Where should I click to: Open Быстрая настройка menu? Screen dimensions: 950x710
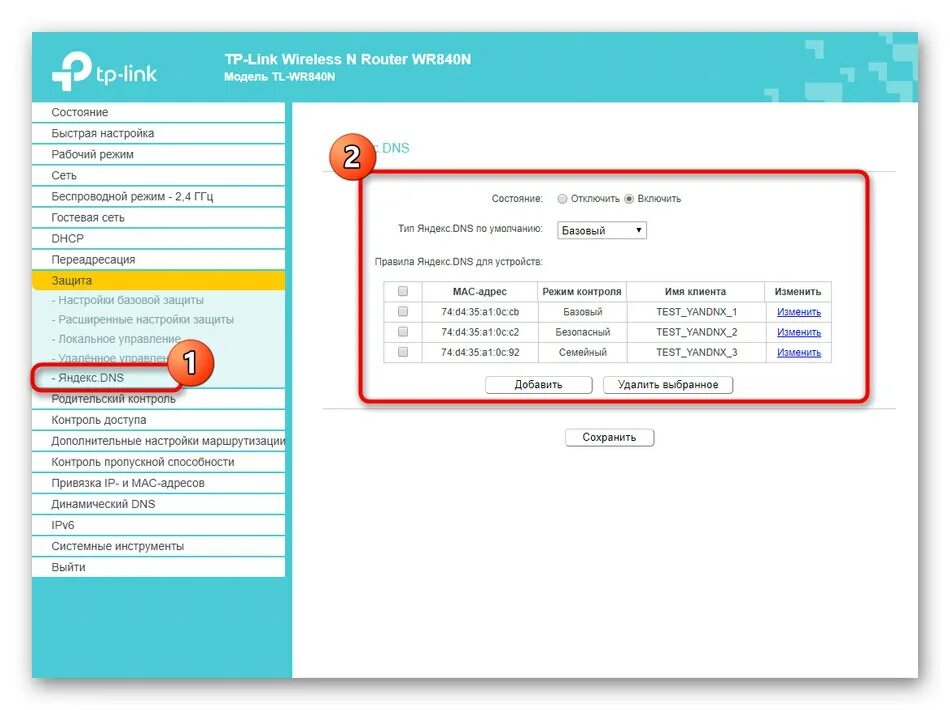tap(158, 133)
